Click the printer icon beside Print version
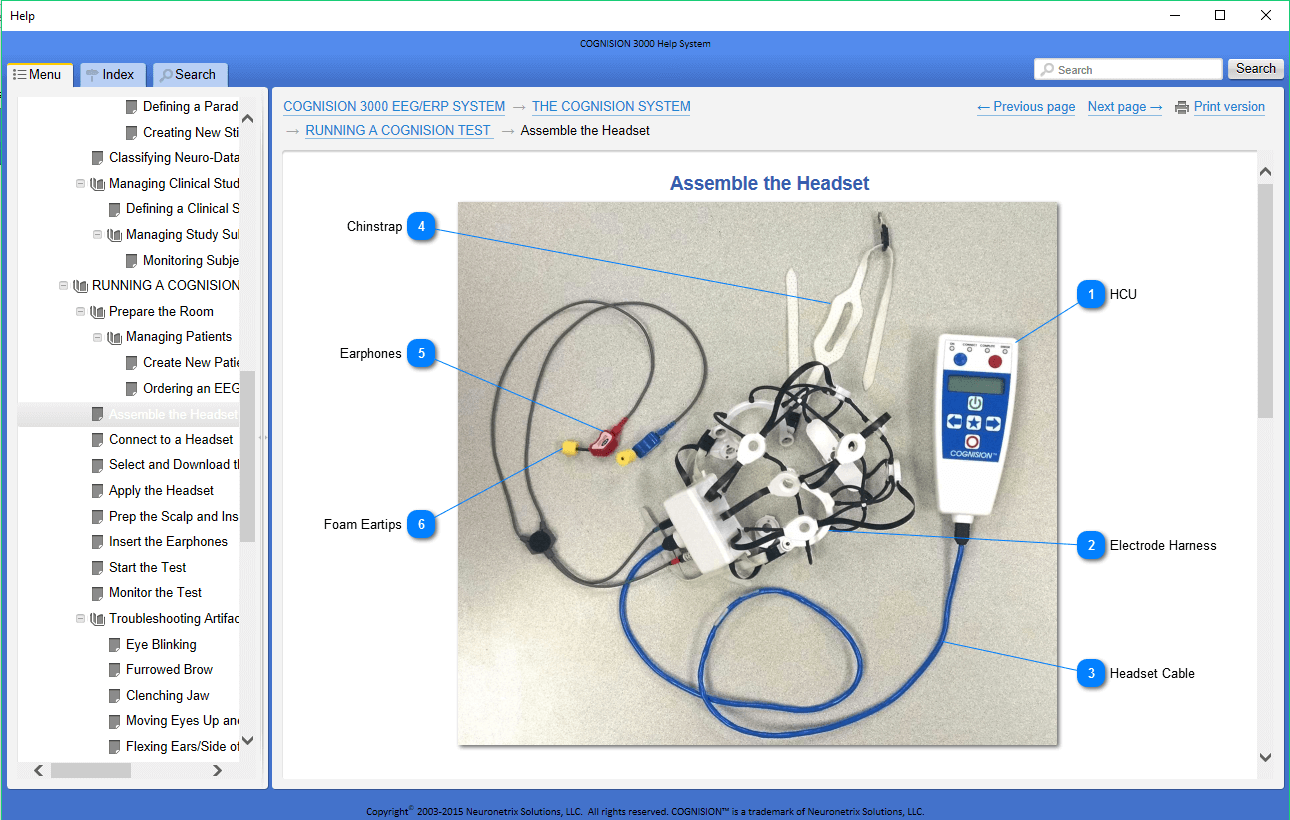The image size is (1290, 820). tap(1182, 107)
